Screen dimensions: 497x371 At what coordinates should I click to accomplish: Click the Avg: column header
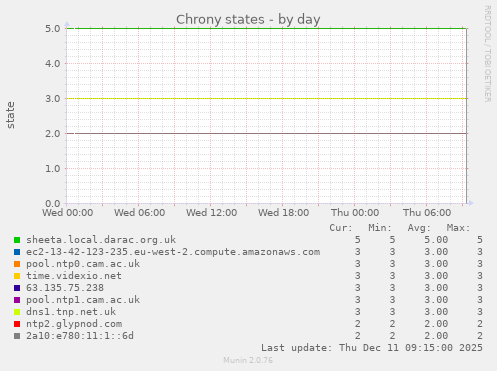tap(419, 228)
